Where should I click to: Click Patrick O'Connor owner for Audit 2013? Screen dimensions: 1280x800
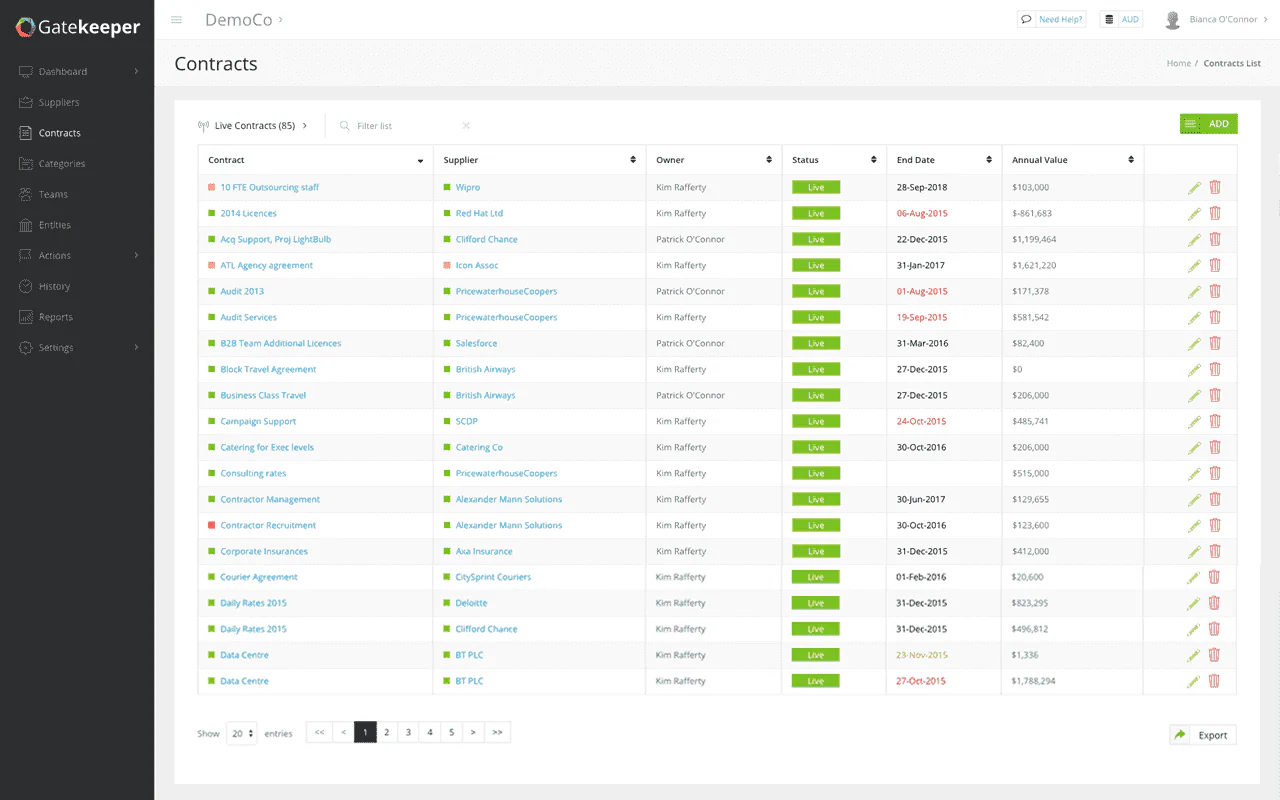[690, 291]
